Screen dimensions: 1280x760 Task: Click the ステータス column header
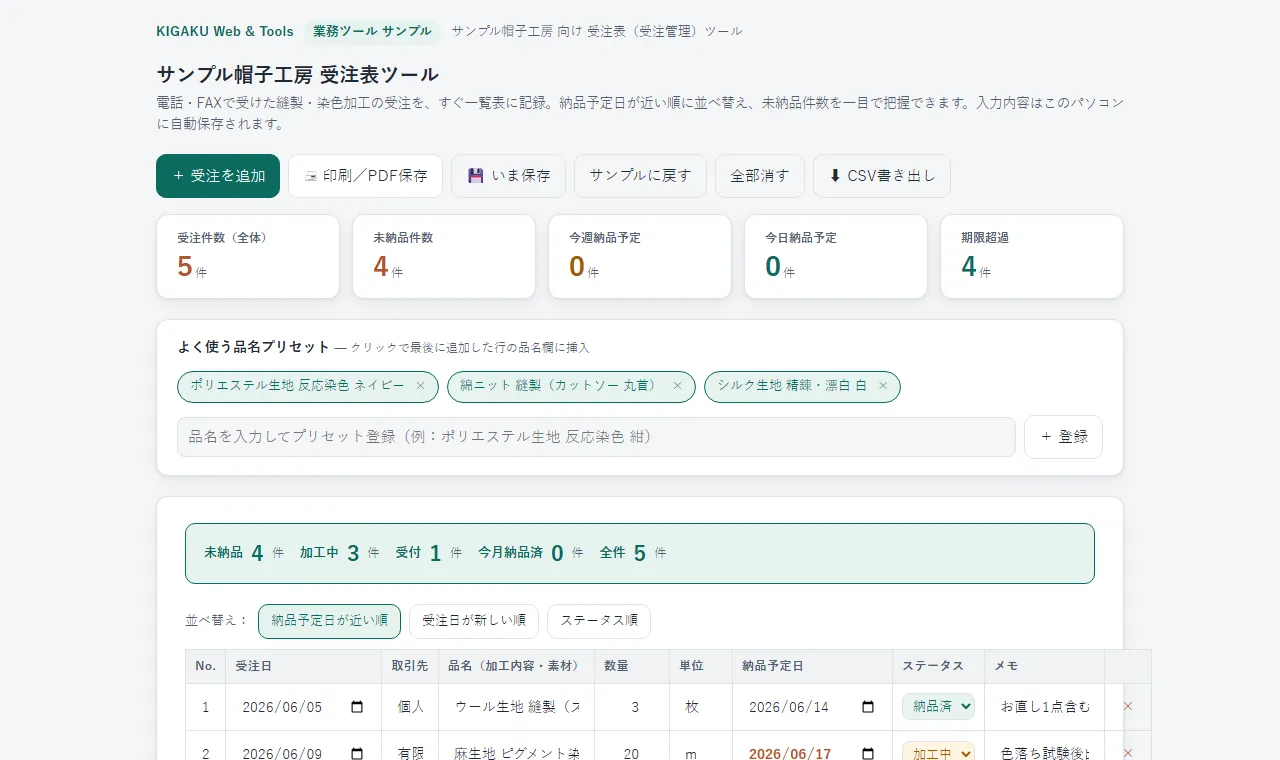[x=938, y=666]
